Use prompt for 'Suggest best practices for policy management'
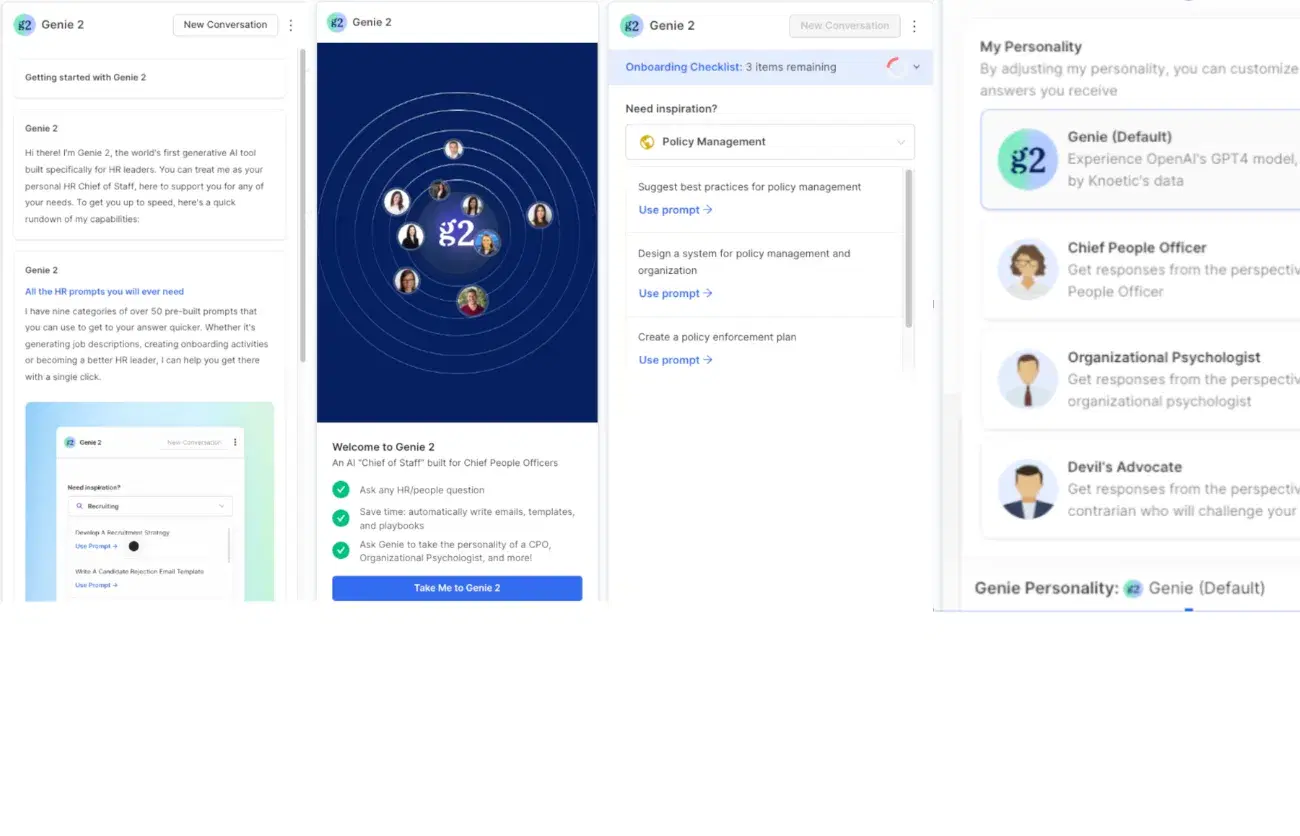Screen dimensions: 1300x836 pos(675,210)
